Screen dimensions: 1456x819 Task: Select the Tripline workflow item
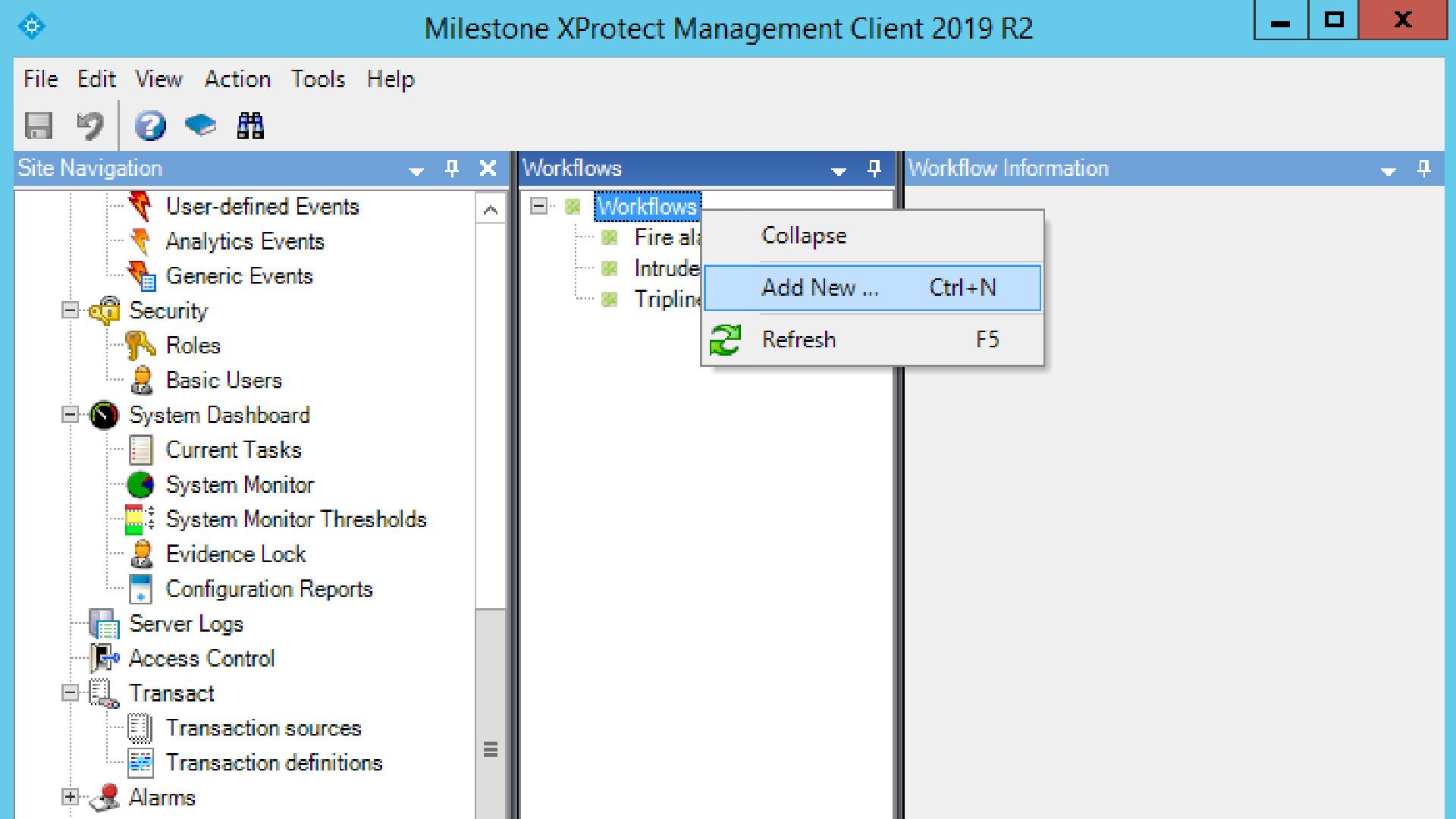667,300
